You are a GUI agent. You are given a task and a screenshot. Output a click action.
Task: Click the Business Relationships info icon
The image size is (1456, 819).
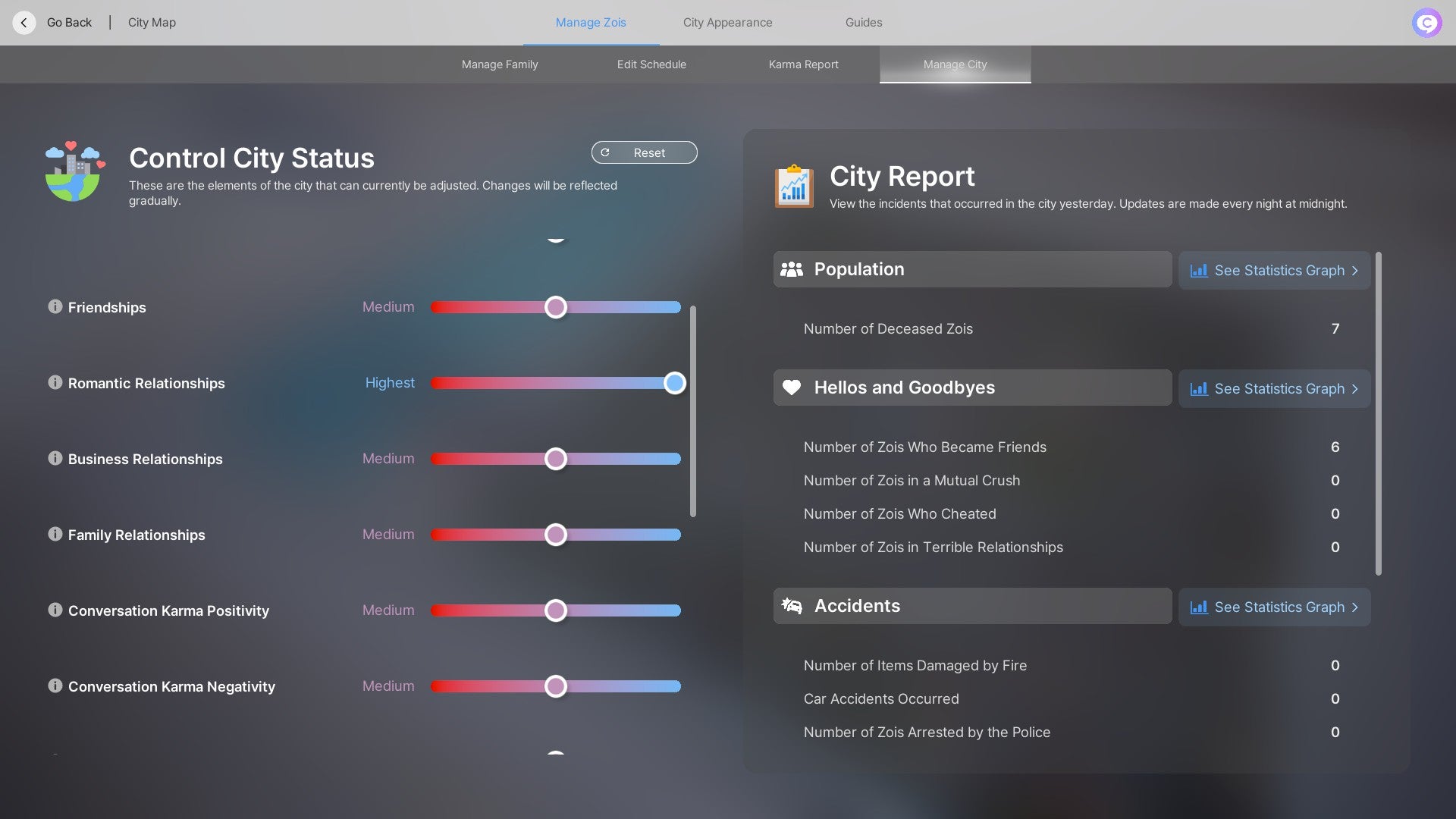(55, 458)
